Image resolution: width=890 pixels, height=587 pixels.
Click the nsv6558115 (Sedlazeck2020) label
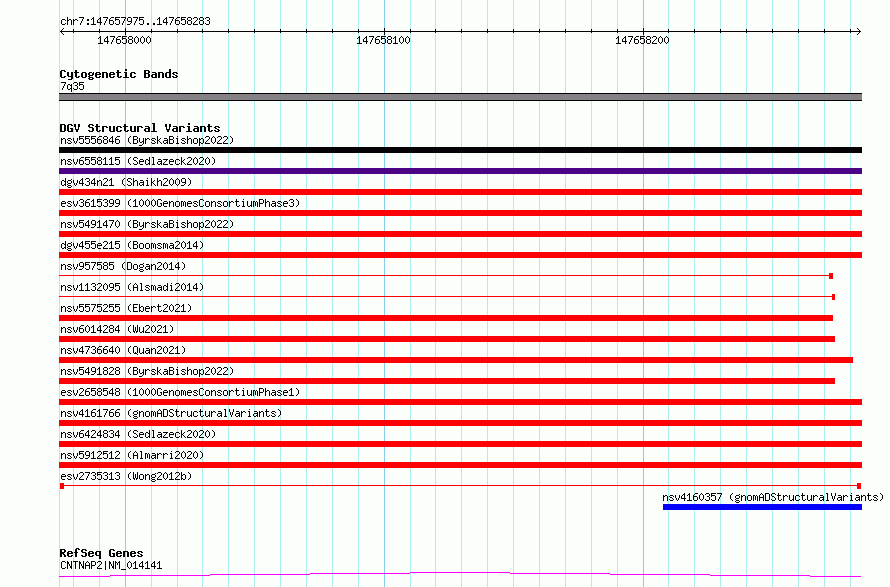[138, 161]
